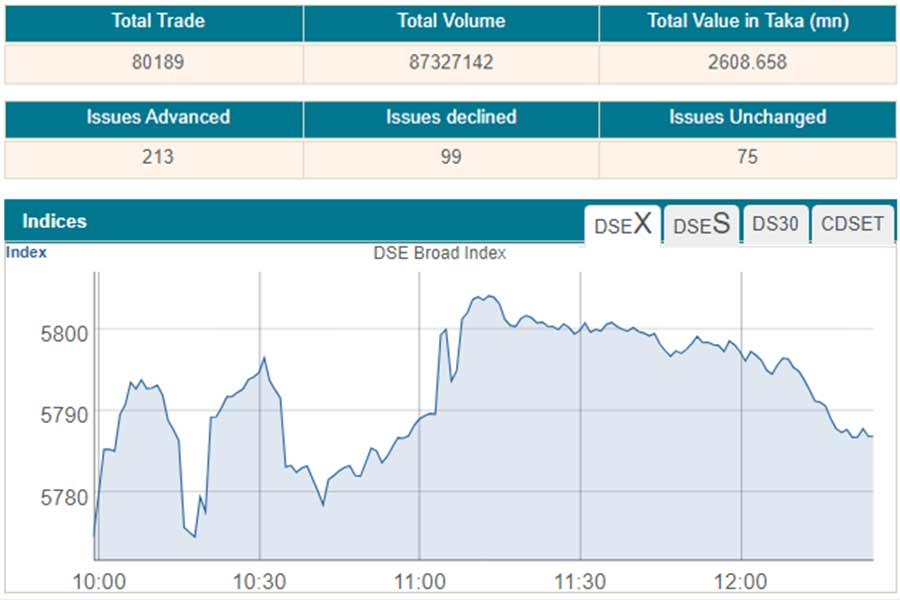900x600 pixels.
Task: Select the Issues Advanced header
Action: click(158, 117)
